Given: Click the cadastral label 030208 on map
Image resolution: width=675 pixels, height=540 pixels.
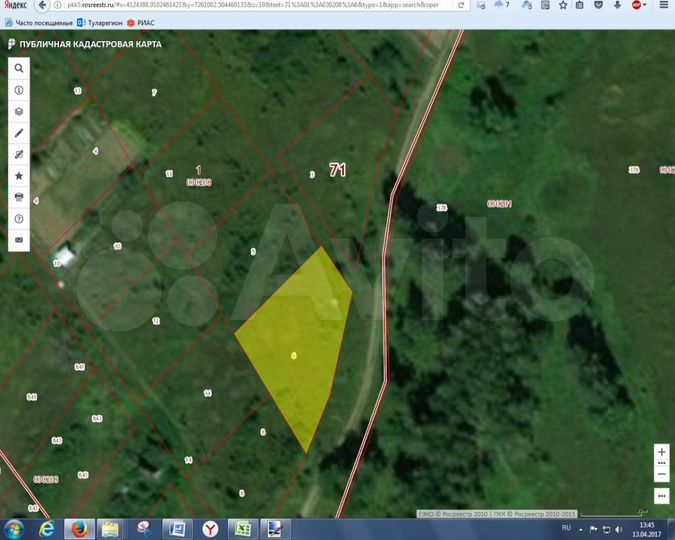Looking at the screenshot, I should [x=199, y=183].
